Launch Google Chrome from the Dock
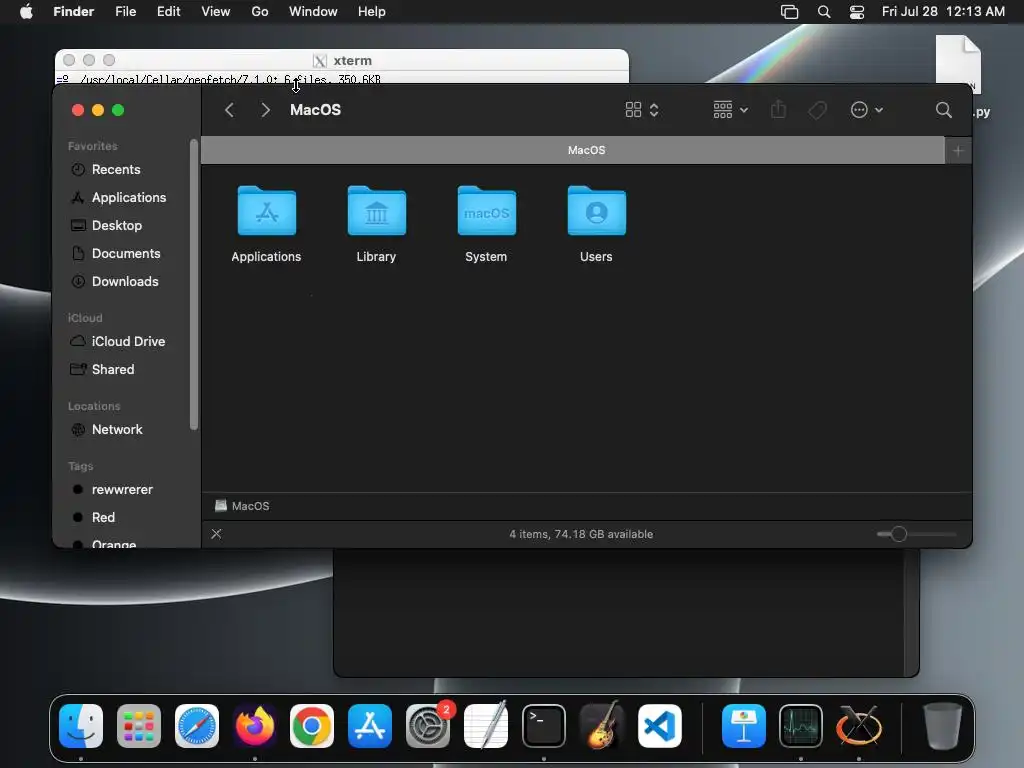 [312, 726]
